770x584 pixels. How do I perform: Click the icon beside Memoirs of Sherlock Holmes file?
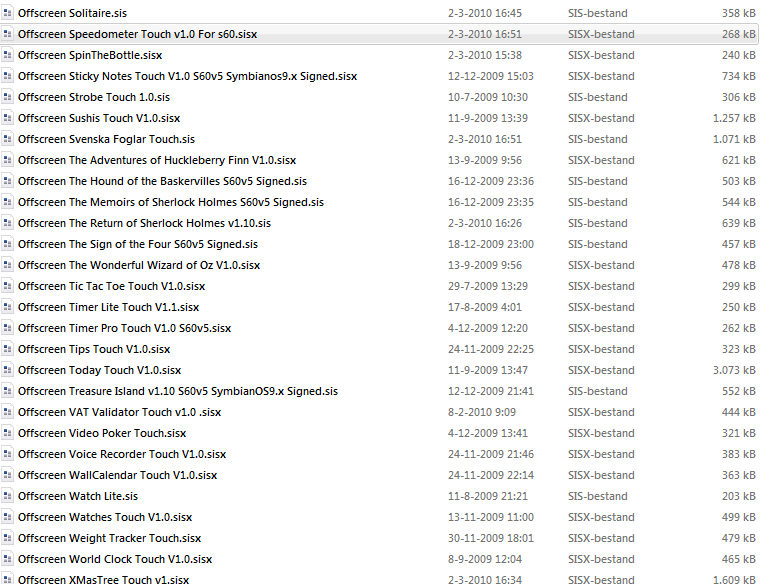click(7, 202)
